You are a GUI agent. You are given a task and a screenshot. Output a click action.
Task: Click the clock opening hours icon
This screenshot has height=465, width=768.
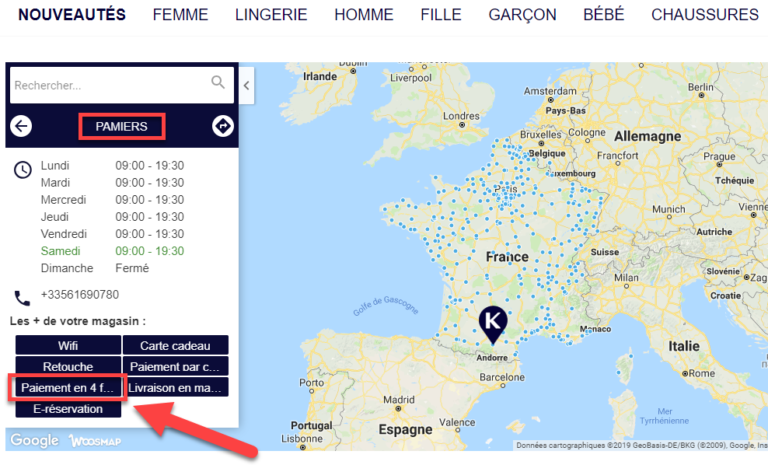pyautogui.click(x=23, y=170)
